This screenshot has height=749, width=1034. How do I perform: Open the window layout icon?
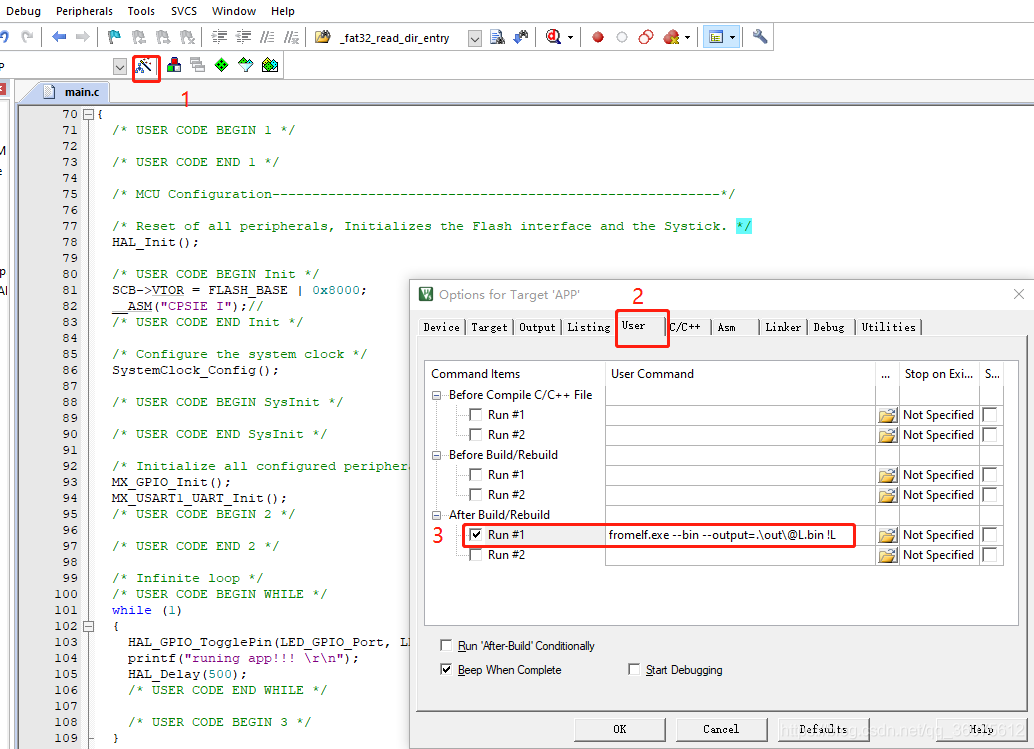[716, 38]
